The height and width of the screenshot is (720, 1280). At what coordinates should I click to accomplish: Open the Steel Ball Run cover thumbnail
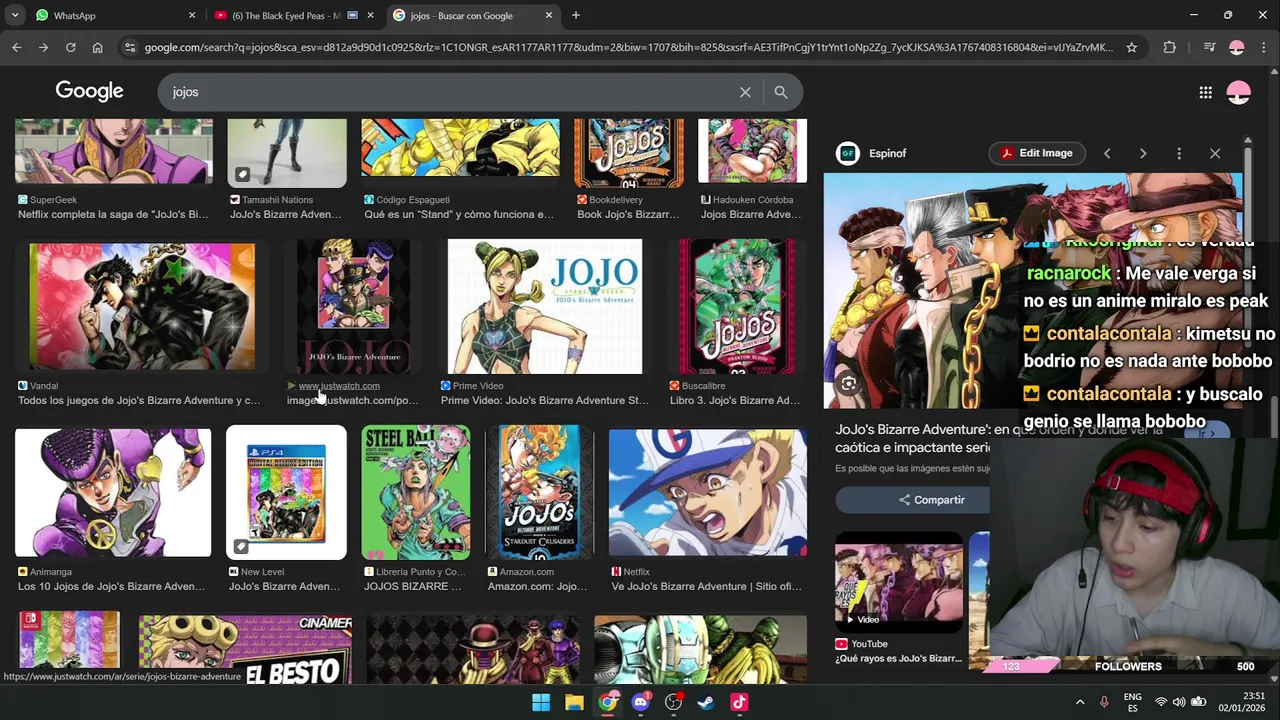pyautogui.click(x=415, y=492)
